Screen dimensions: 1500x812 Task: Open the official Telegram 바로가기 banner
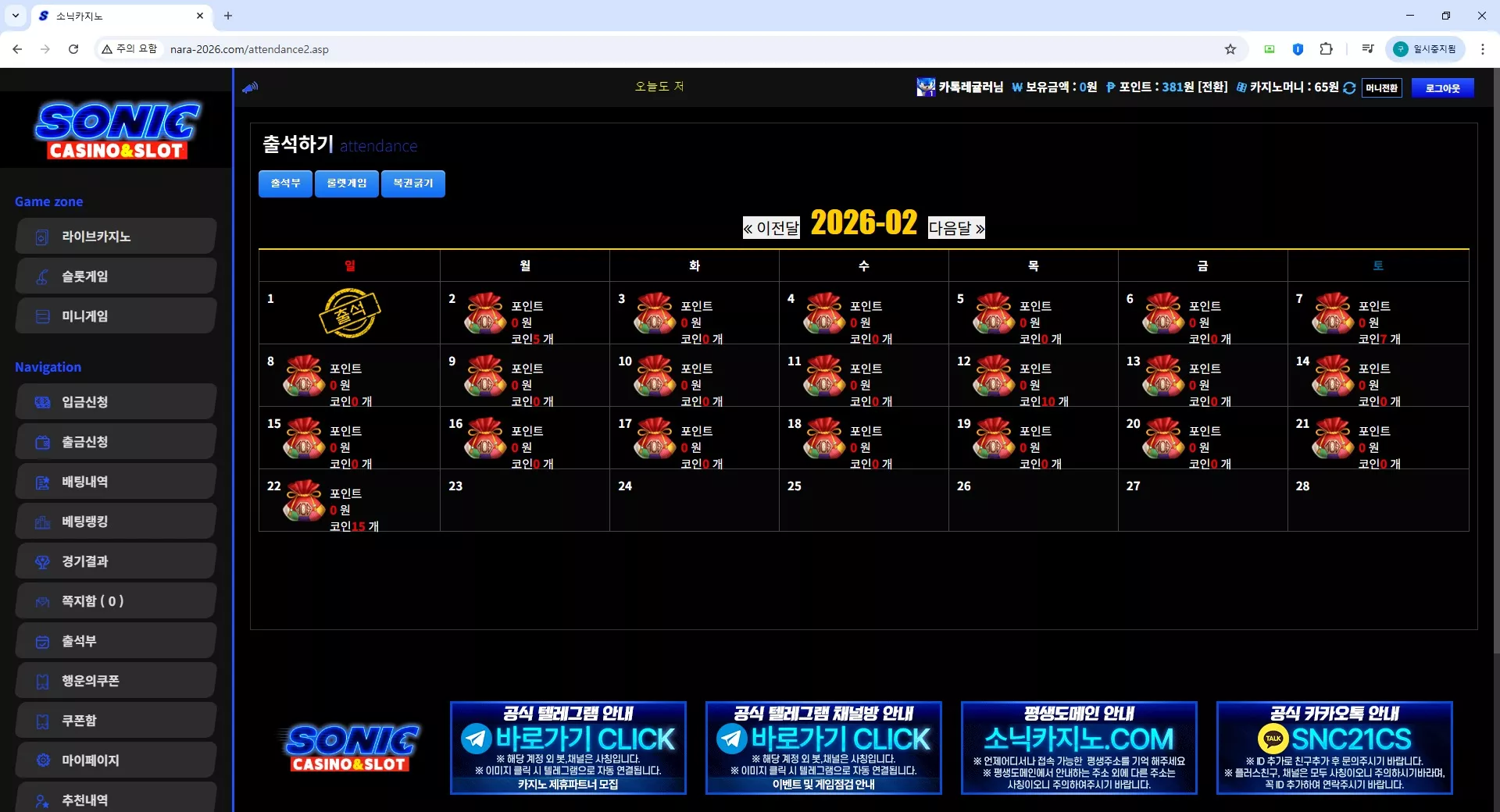point(568,748)
